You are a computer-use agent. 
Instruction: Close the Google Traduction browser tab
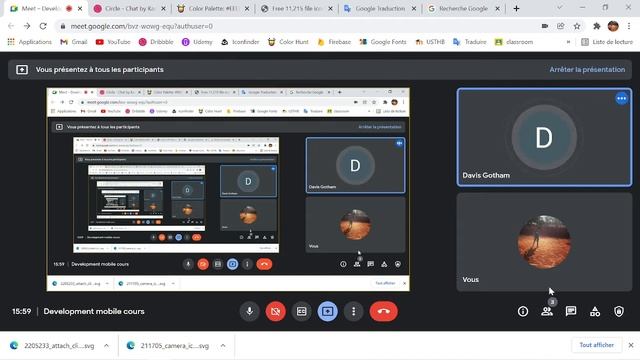click(414, 9)
